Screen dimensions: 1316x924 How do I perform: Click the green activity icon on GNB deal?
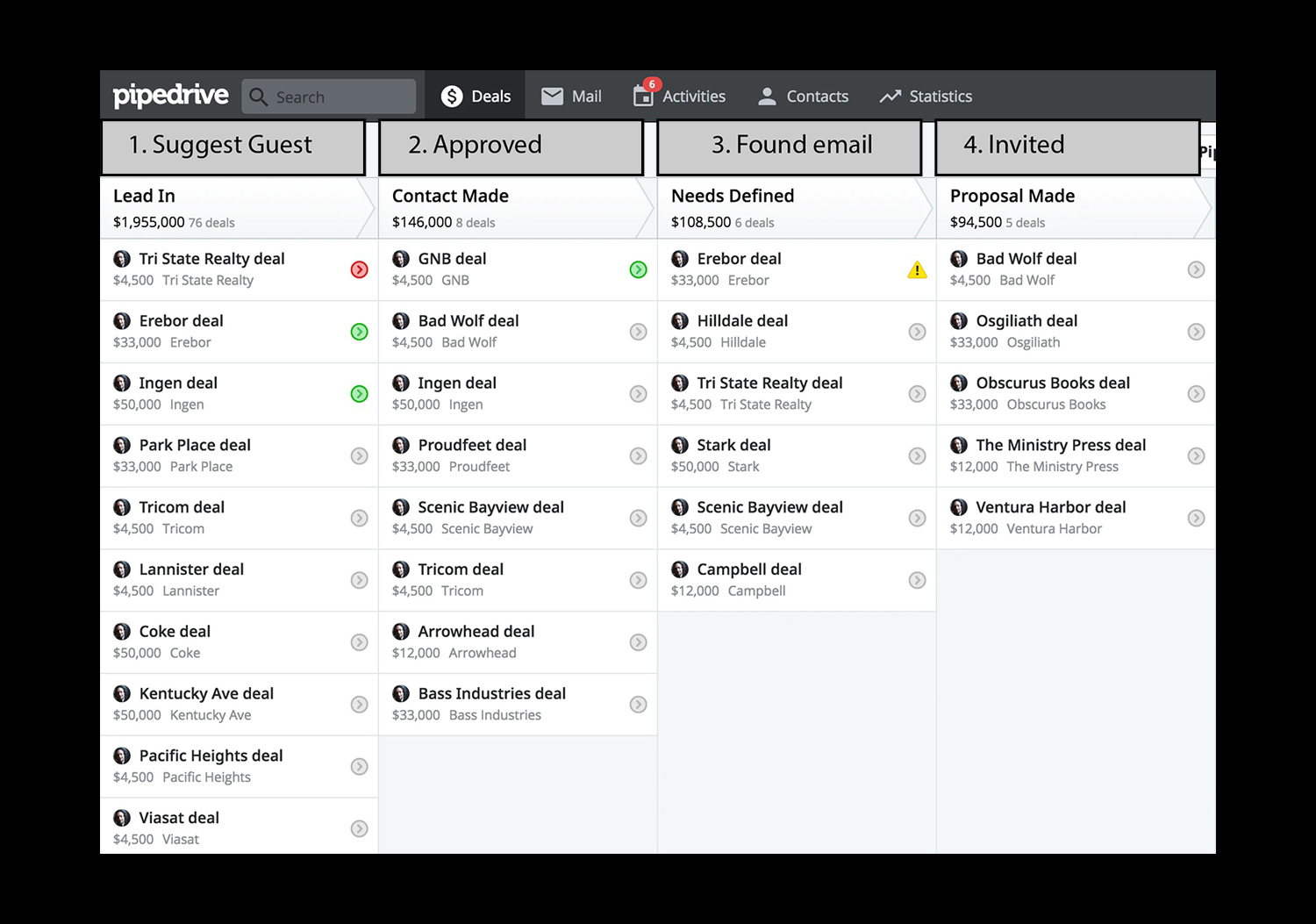click(x=639, y=269)
